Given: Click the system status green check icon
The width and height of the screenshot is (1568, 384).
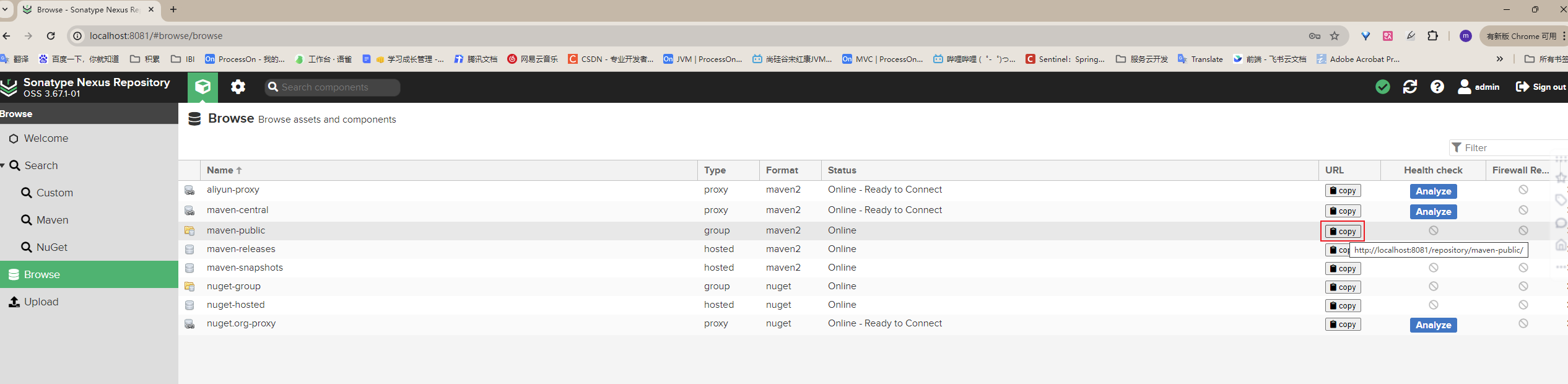Looking at the screenshot, I should tap(1383, 87).
